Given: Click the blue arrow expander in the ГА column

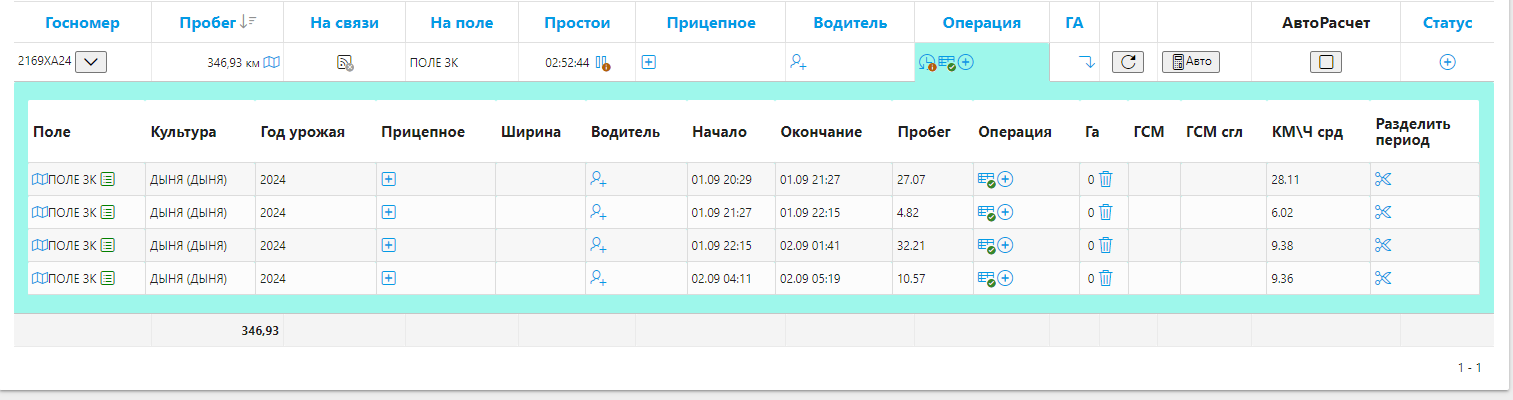Looking at the screenshot, I should [x=1087, y=62].
